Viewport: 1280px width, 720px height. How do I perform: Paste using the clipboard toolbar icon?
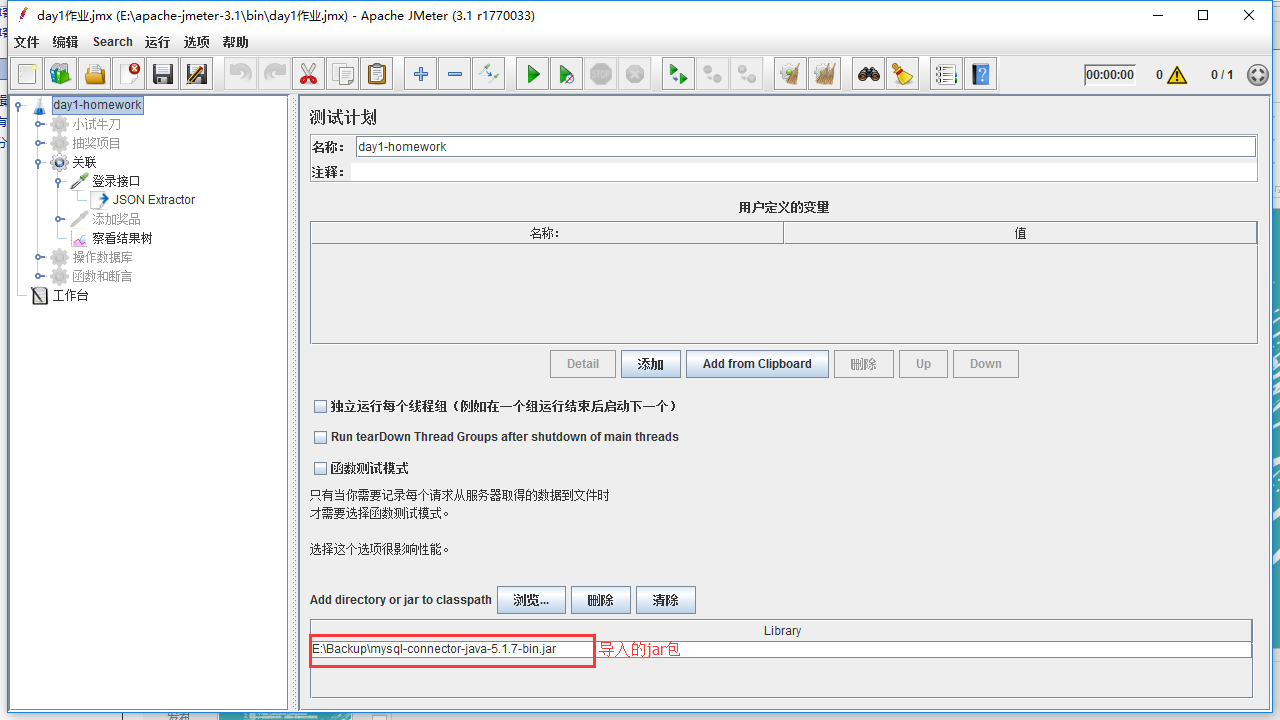point(376,74)
